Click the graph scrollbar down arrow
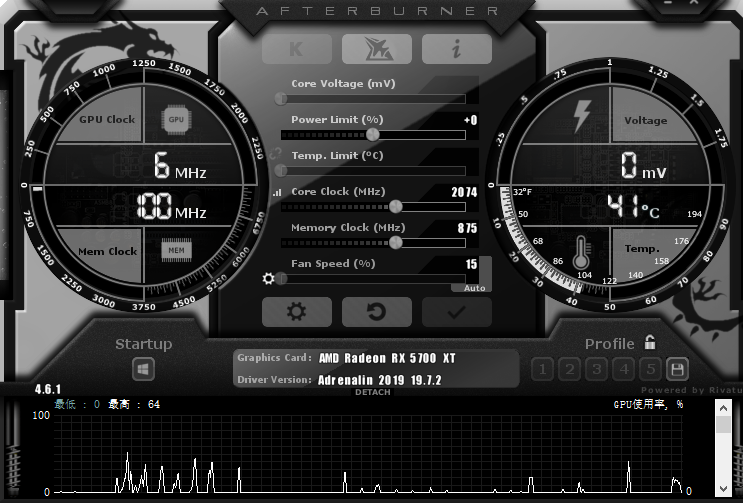The width and height of the screenshot is (743, 503). tap(723, 488)
